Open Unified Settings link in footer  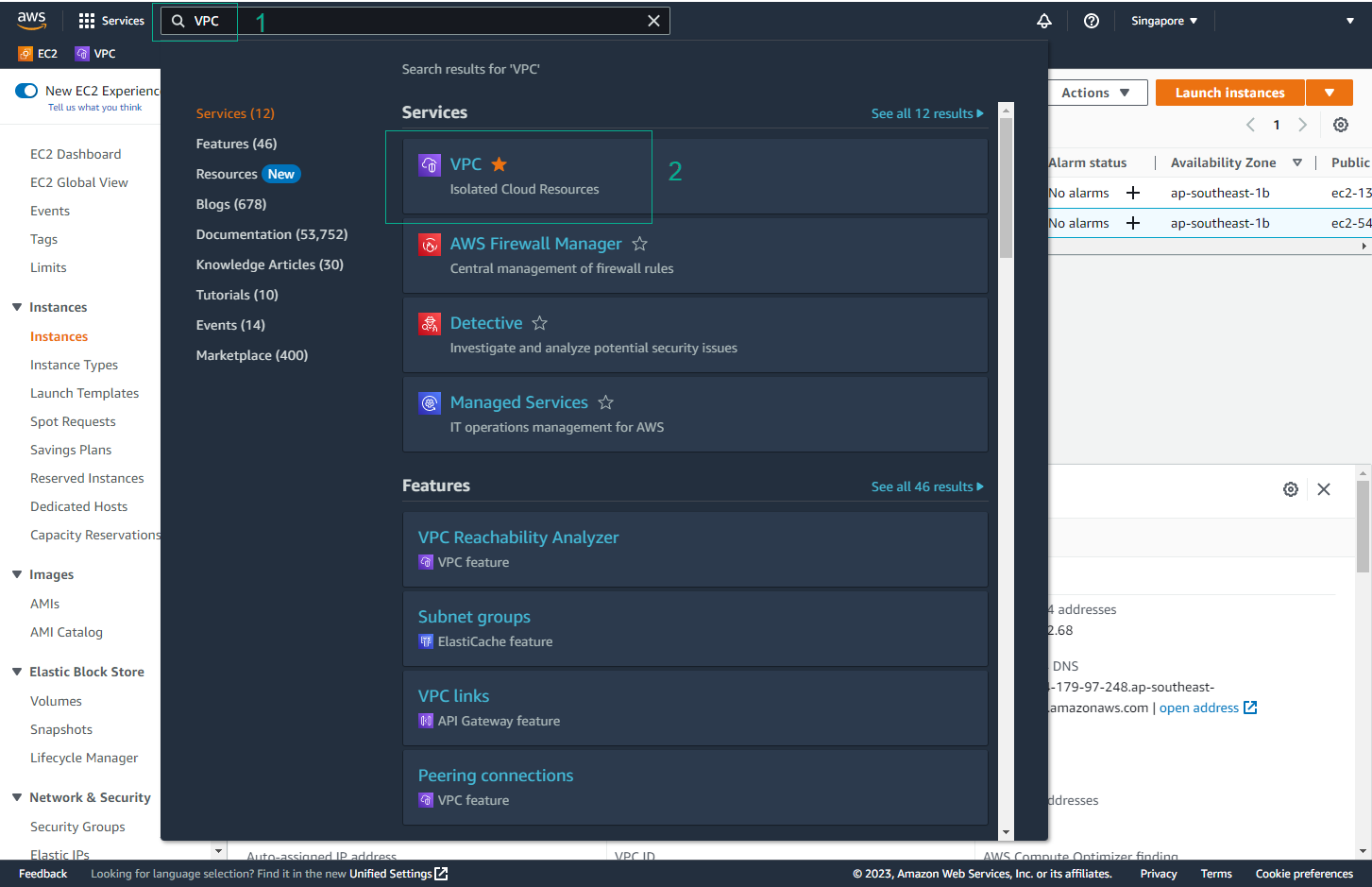pyautogui.click(x=398, y=874)
